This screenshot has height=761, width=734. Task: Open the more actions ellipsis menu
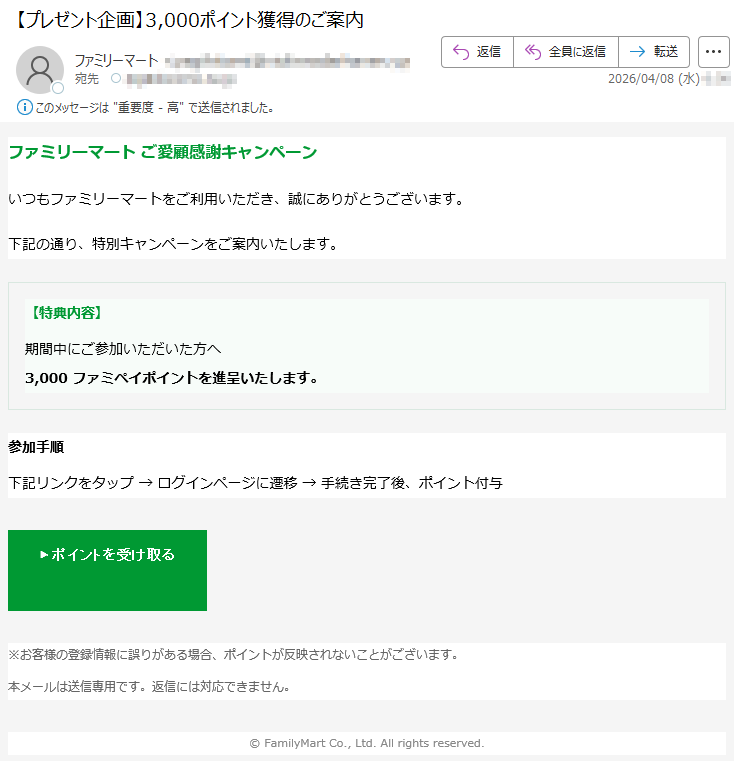[713, 51]
